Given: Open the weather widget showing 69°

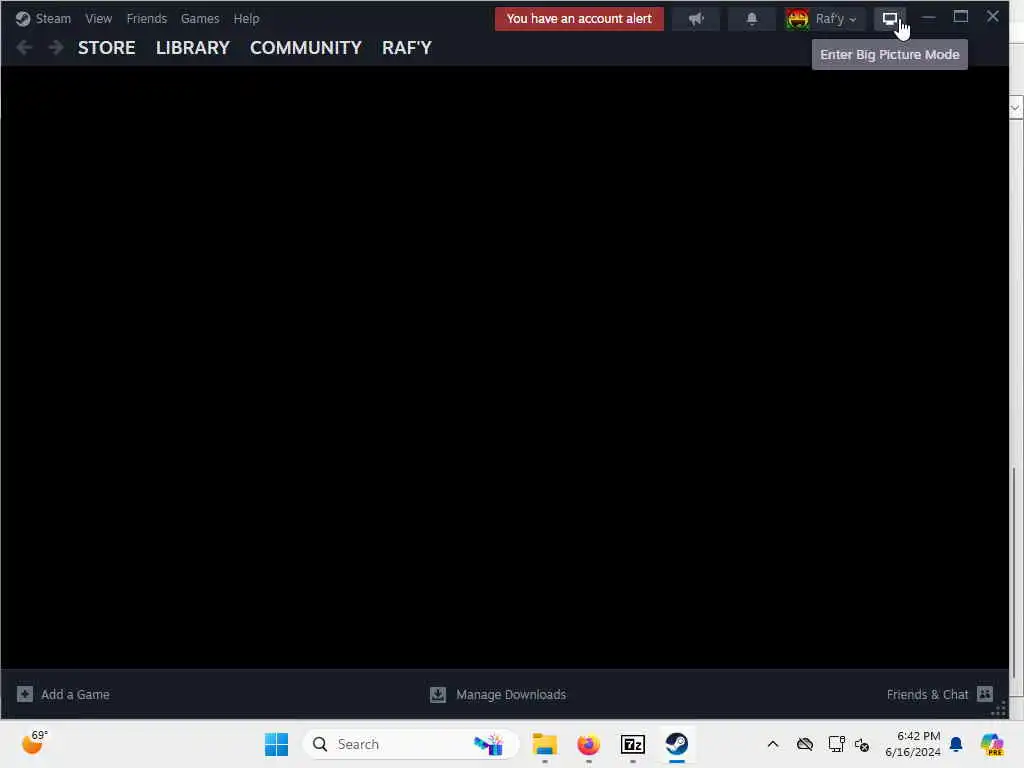Looking at the screenshot, I should 35,742.
